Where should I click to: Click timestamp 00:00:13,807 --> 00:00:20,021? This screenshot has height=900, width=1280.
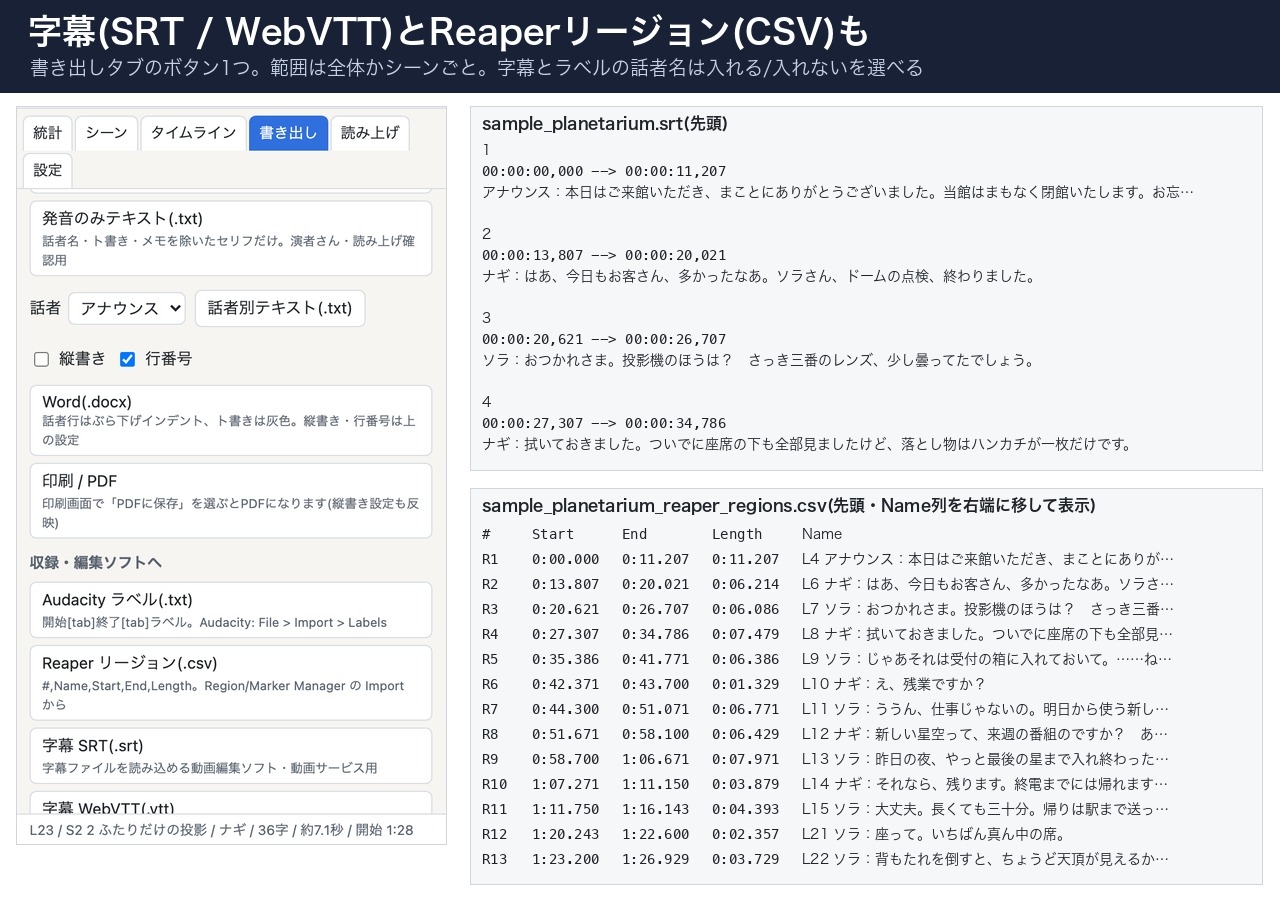click(604, 255)
